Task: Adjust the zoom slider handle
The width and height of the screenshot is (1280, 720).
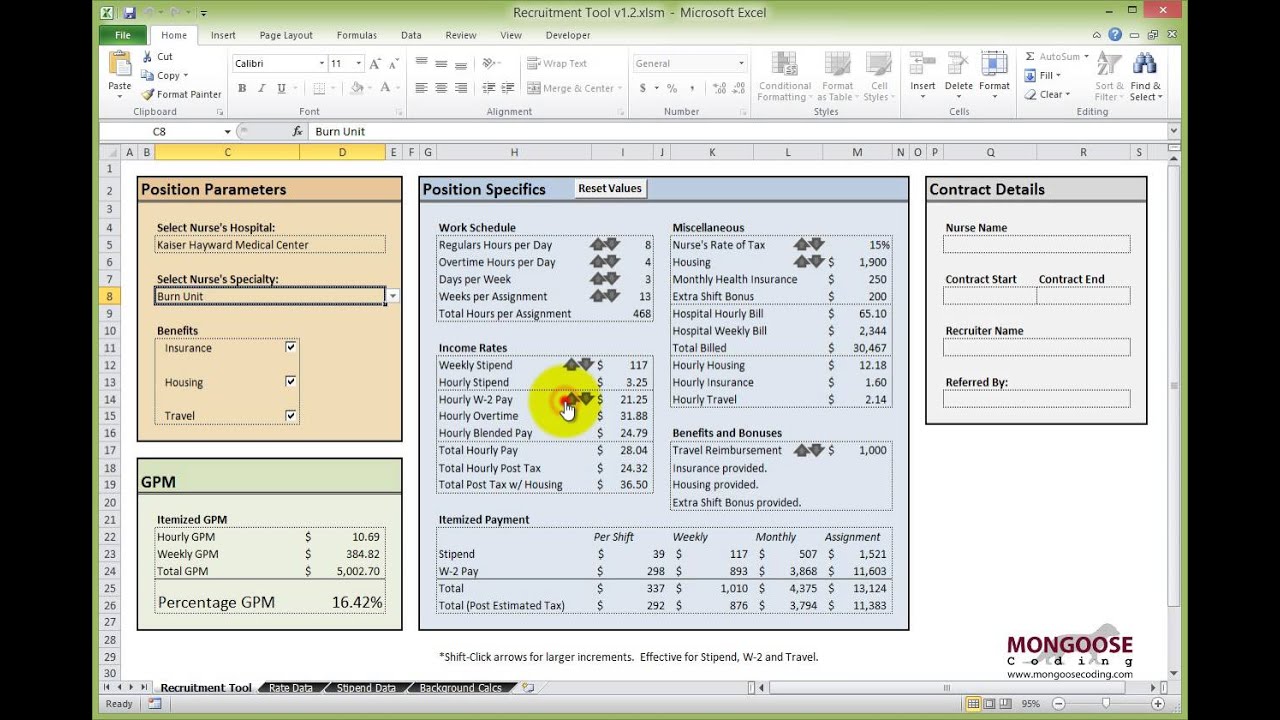Action: point(1106,704)
